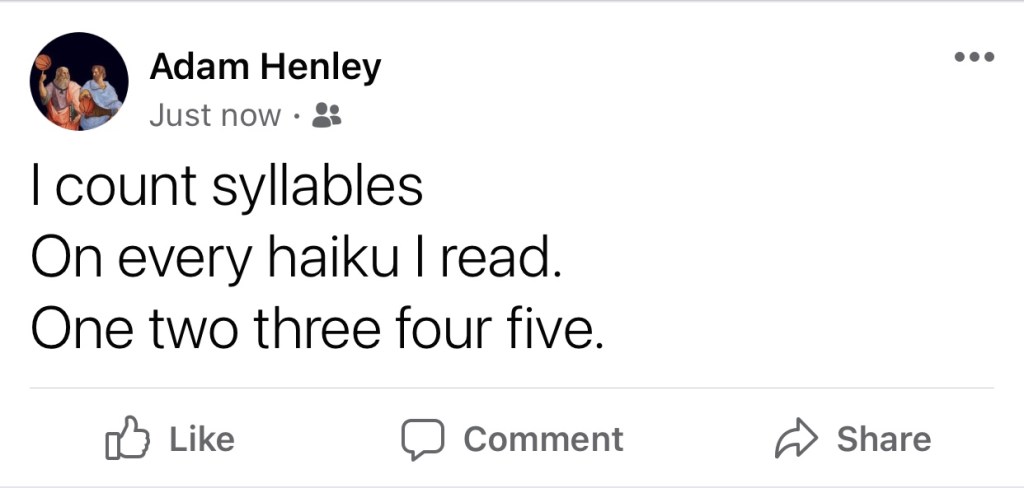The height and width of the screenshot is (488, 1024).
Task: Click the line "I count syllables"
Action: 227,188
